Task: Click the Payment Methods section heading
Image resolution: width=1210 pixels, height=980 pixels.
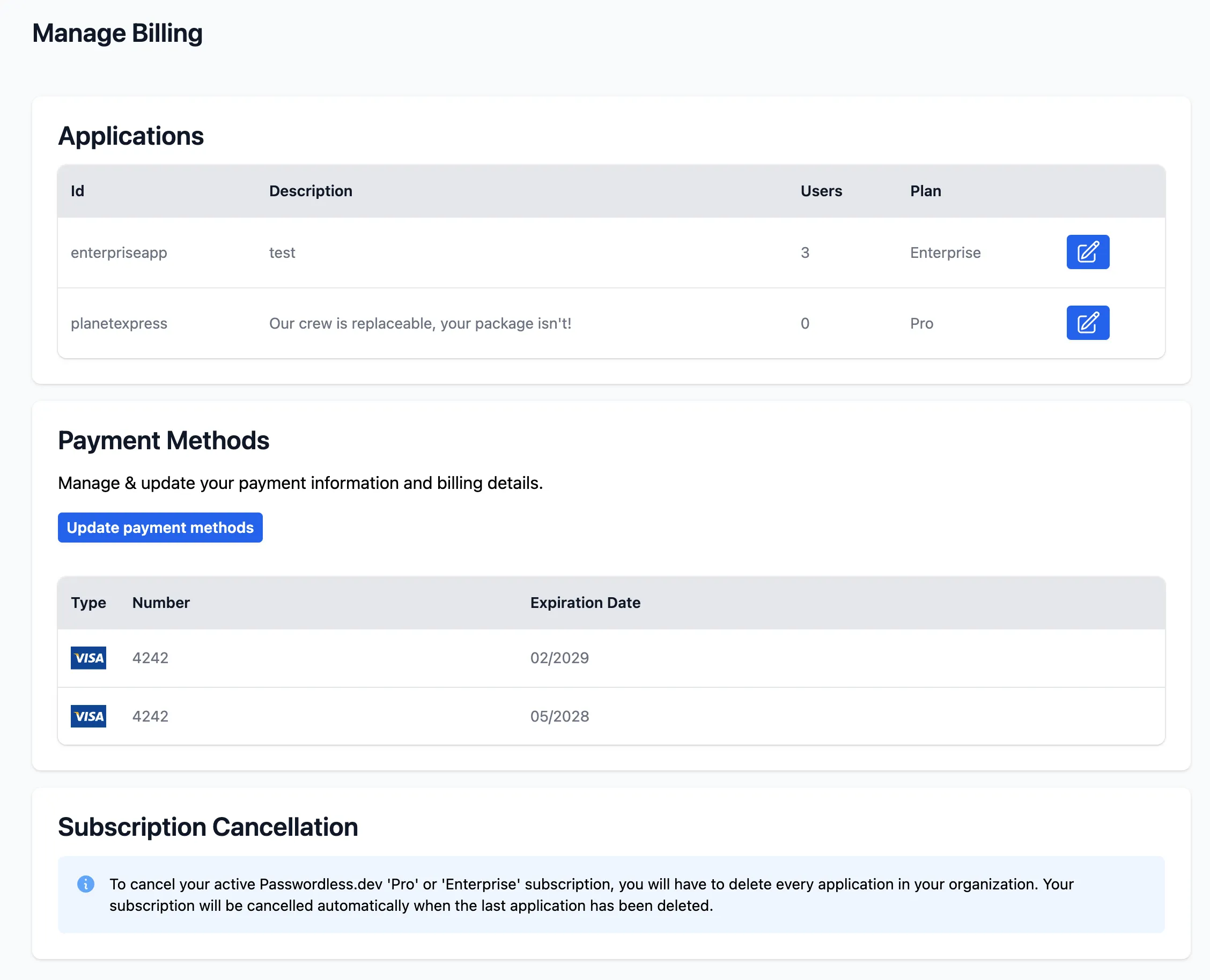Action: pos(163,440)
